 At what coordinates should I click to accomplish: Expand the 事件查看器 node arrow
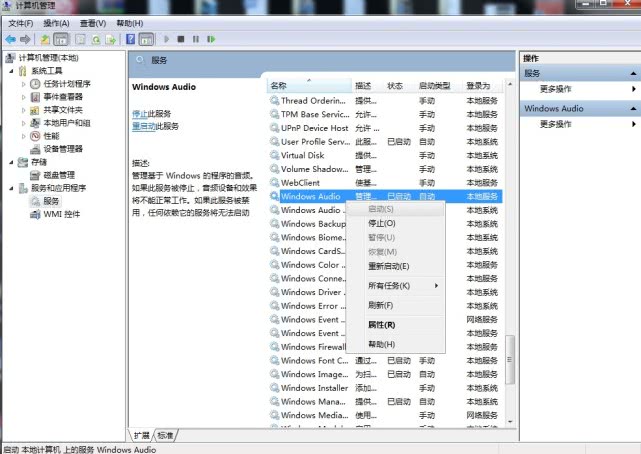[x=23, y=97]
